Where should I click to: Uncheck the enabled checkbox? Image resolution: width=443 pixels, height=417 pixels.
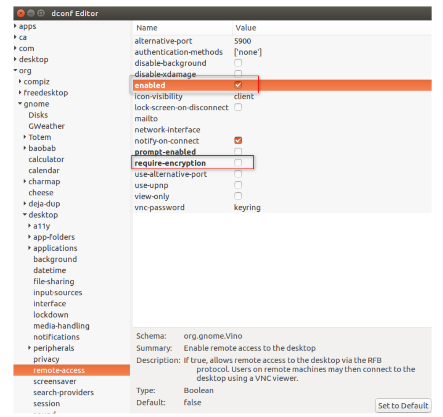[238, 85]
